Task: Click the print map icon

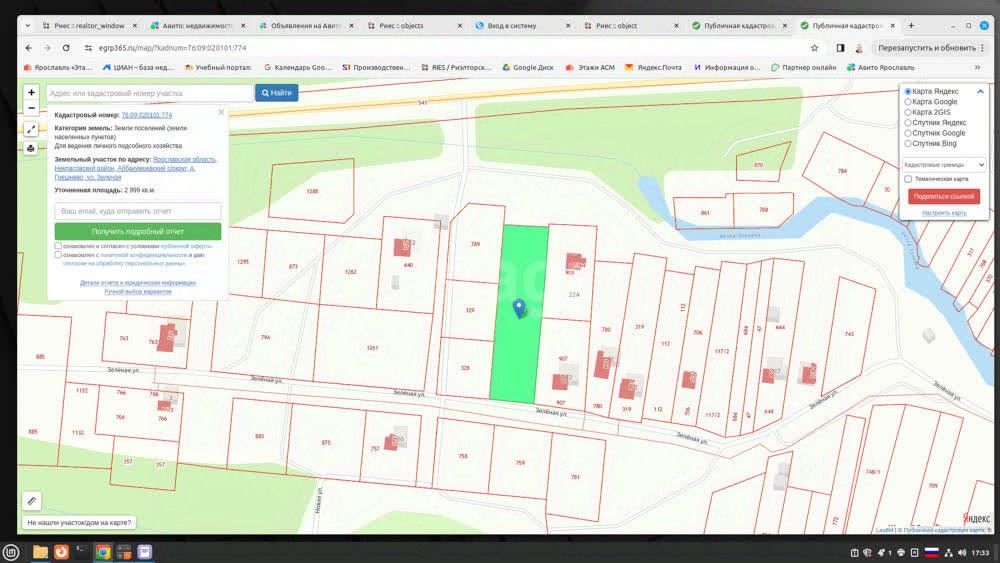Action: click(x=31, y=148)
